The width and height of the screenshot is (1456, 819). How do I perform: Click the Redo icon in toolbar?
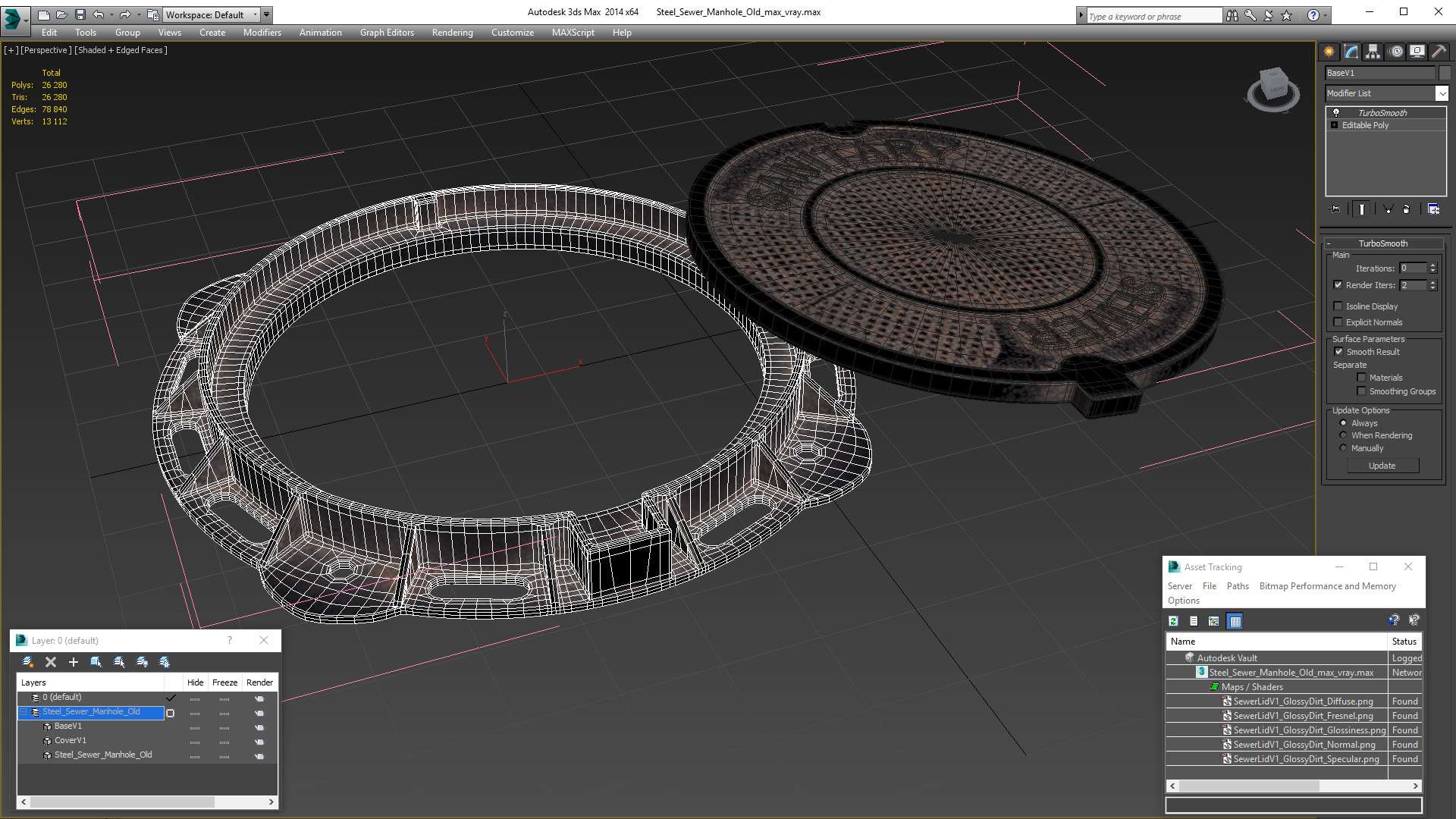pyautogui.click(x=124, y=14)
